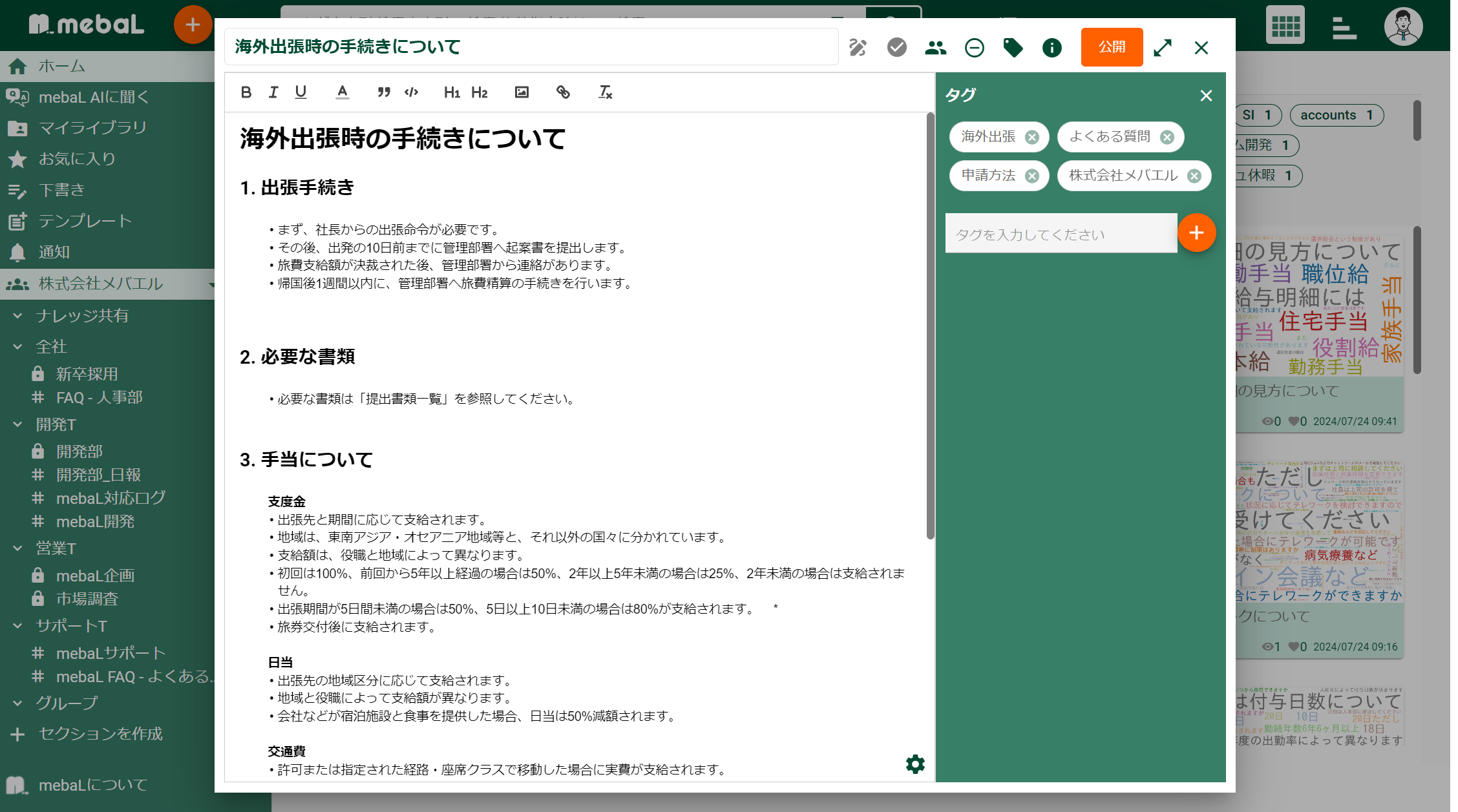Go to ホーム in the sidebar

click(61, 65)
